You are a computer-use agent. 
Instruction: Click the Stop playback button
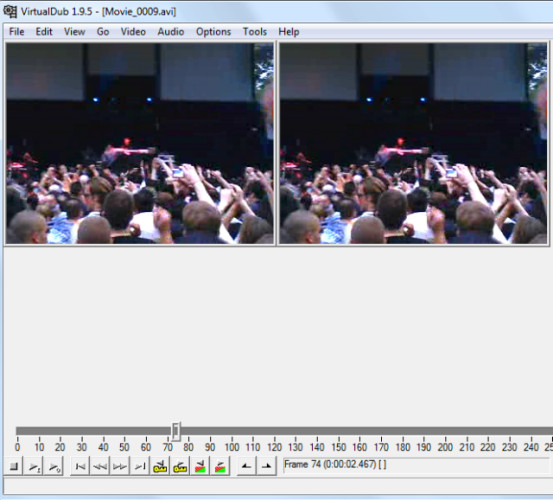[14, 466]
